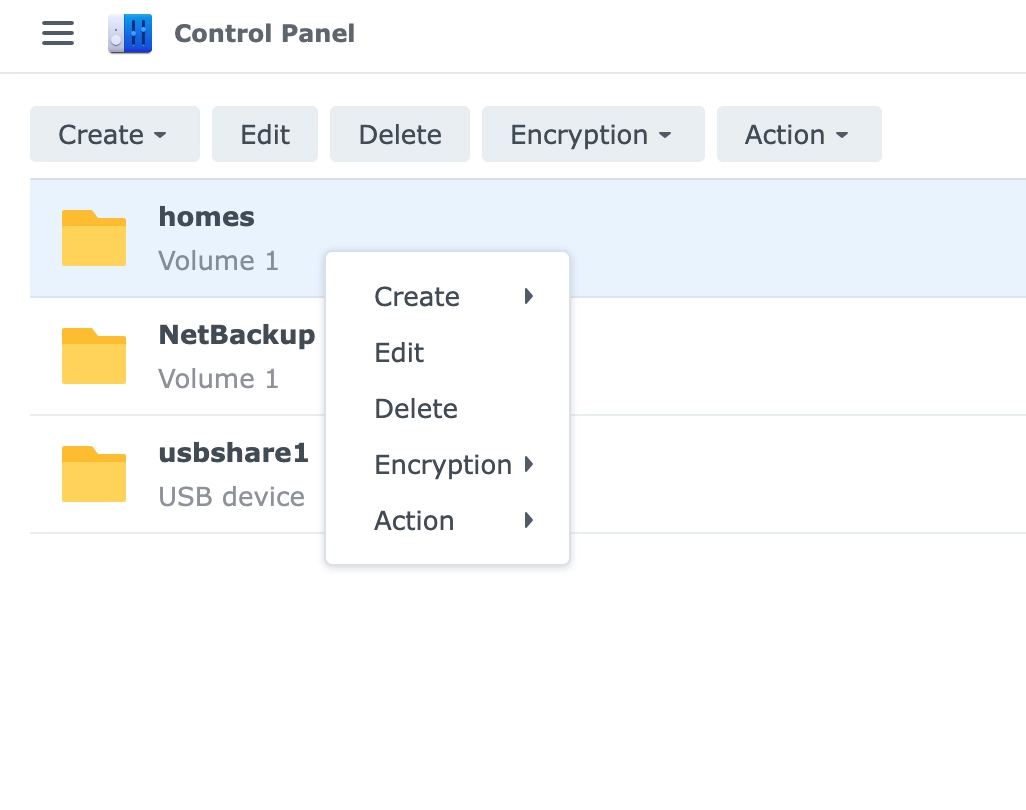Expand the Encryption submenu arrow in context menu
Screen dimensions: 1026x810
click(x=529, y=465)
